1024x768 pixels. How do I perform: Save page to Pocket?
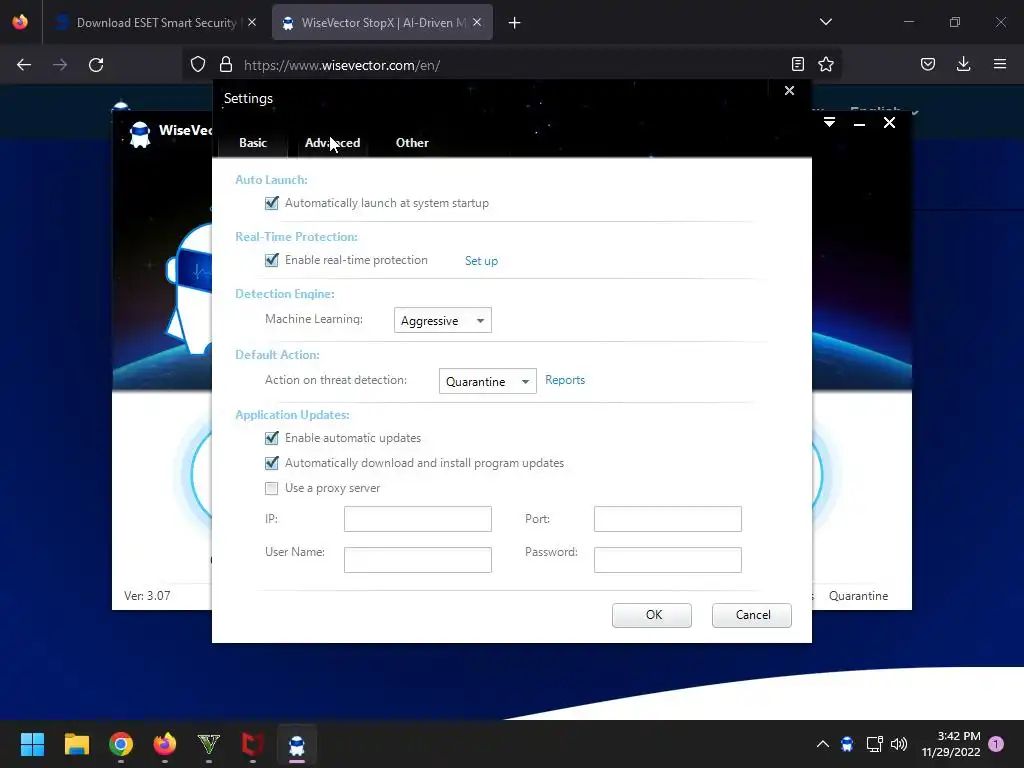click(x=928, y=64)
